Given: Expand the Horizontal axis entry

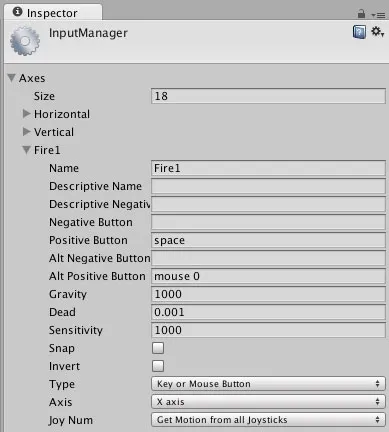Looking at the screenshot, I should click(x=26, y=114).
